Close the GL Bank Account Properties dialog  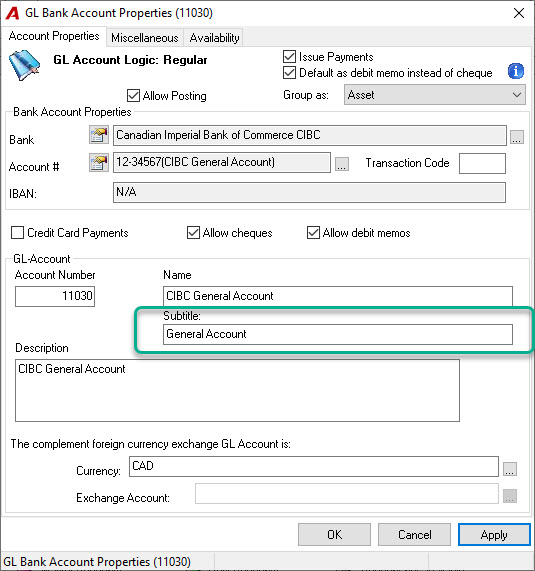click(519, 13)
